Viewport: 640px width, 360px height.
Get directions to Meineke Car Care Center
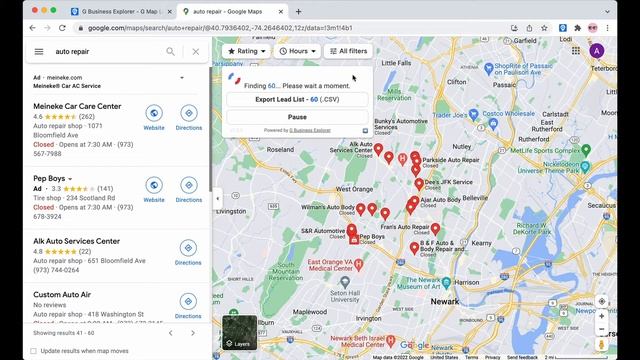189,118
